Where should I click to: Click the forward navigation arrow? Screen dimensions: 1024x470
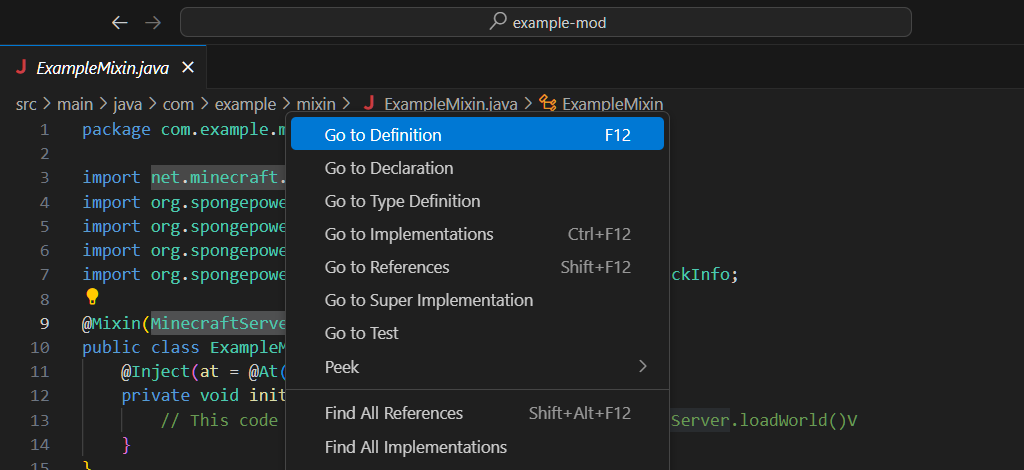point(152,22)
